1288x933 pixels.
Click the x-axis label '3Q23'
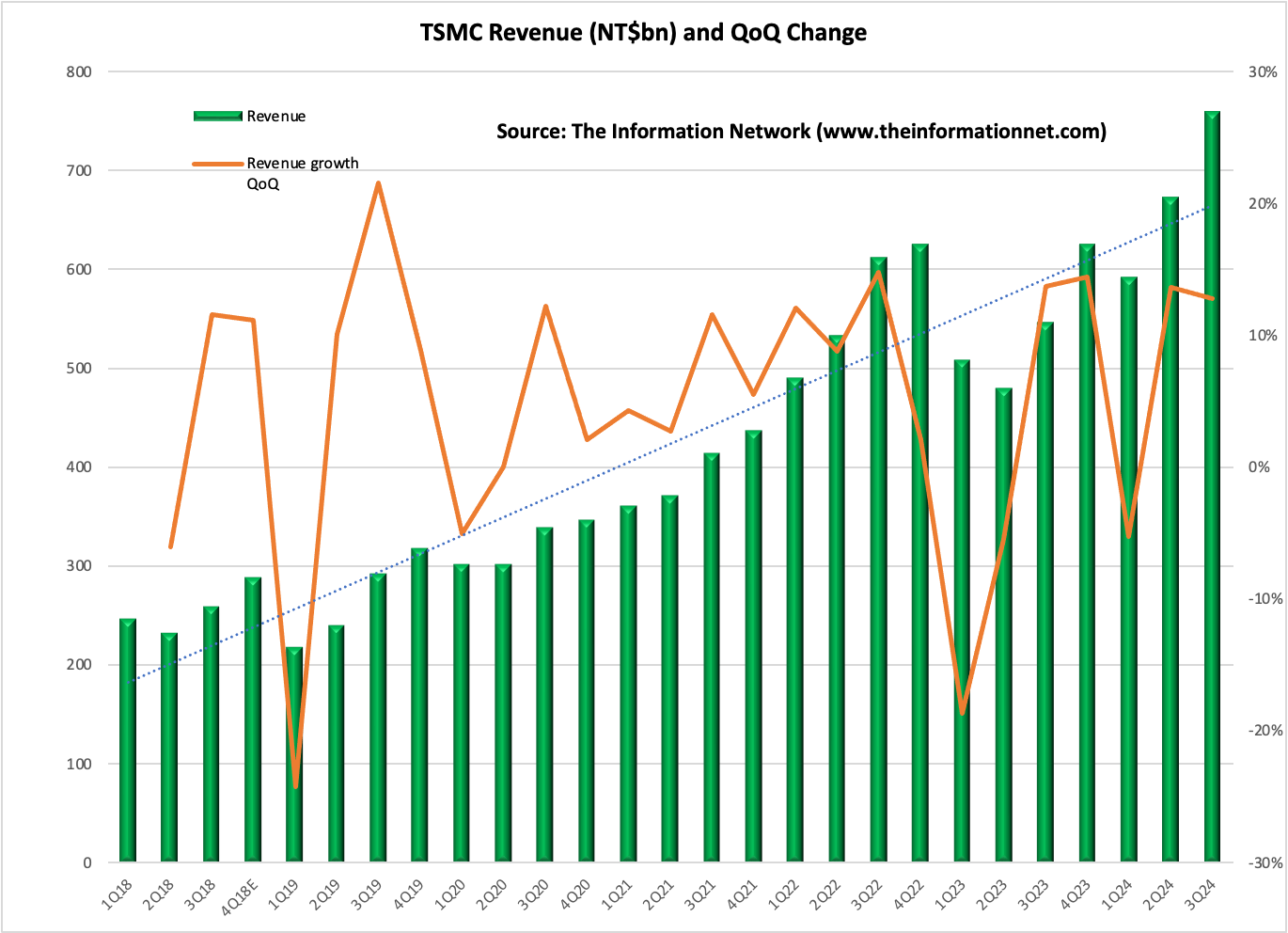point(1032,892)
